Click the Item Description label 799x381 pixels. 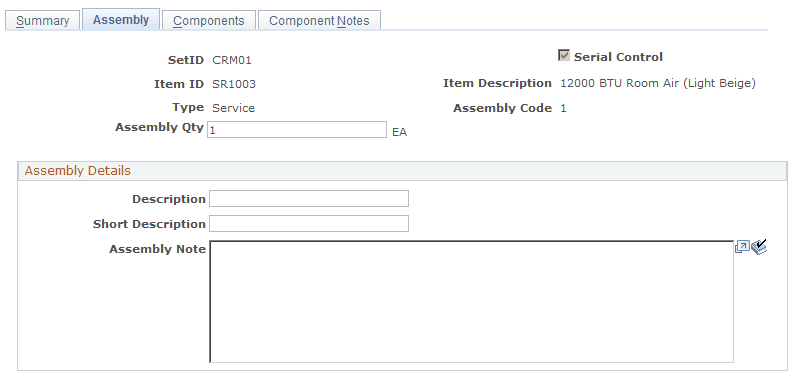coord(497,83)
